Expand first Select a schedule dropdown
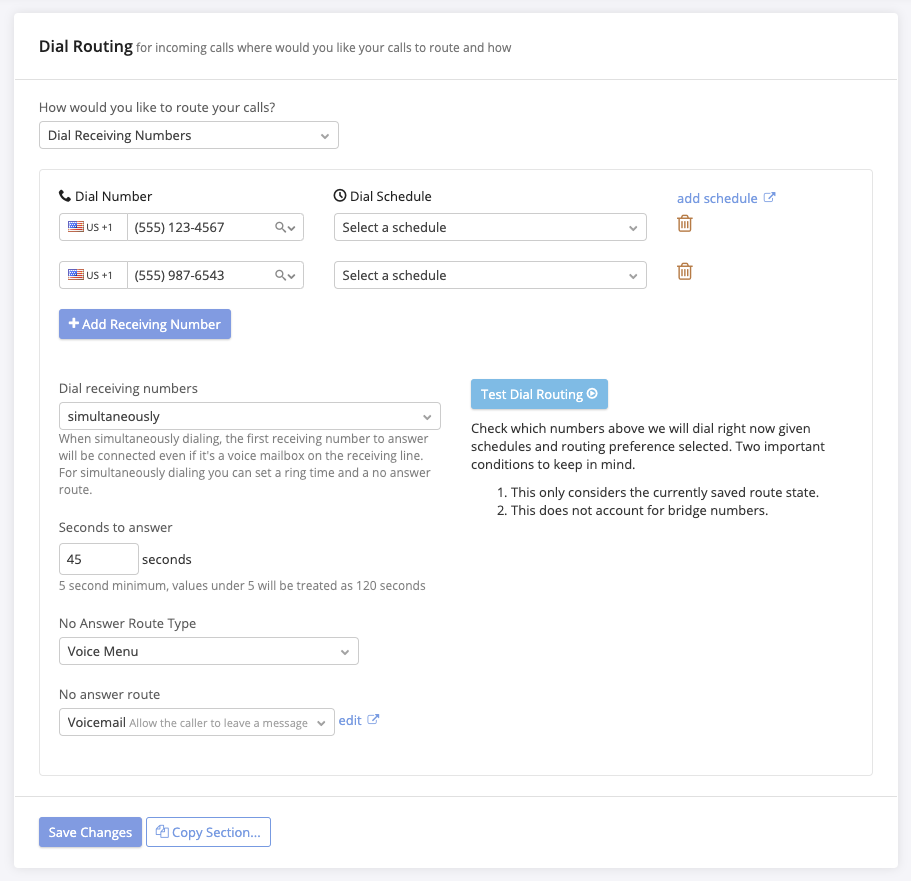911x881 pixels. pos(490,228)
